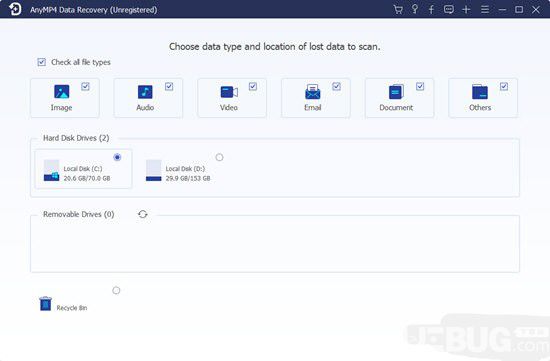This screenshot has height=361, width=550.
Task: Uncheck the Email type checkbox
Action: 336,86
